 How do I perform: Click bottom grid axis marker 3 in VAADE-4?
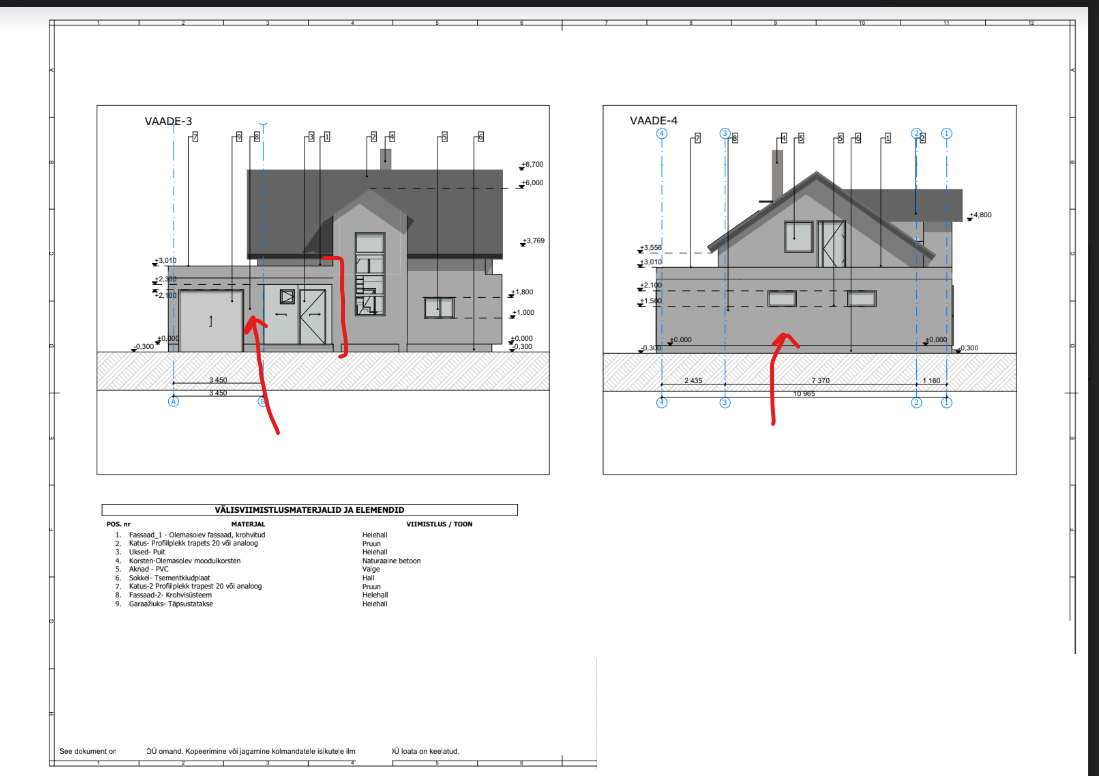point(726,402)
